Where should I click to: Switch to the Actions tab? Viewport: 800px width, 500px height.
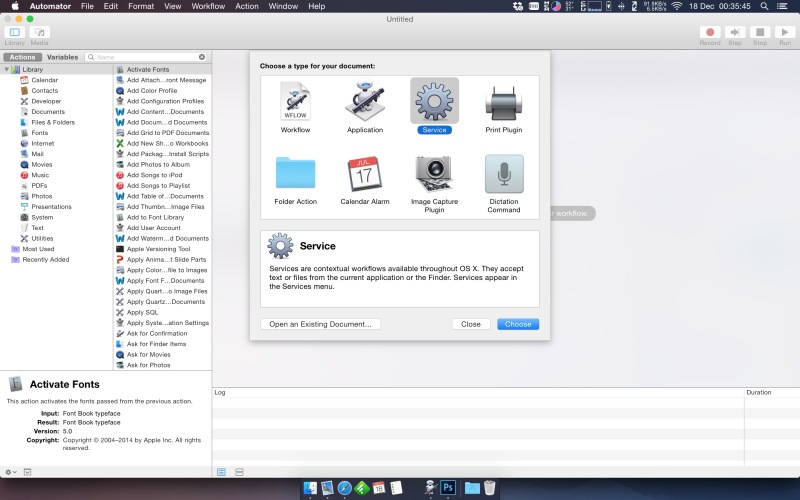(22, 57)
